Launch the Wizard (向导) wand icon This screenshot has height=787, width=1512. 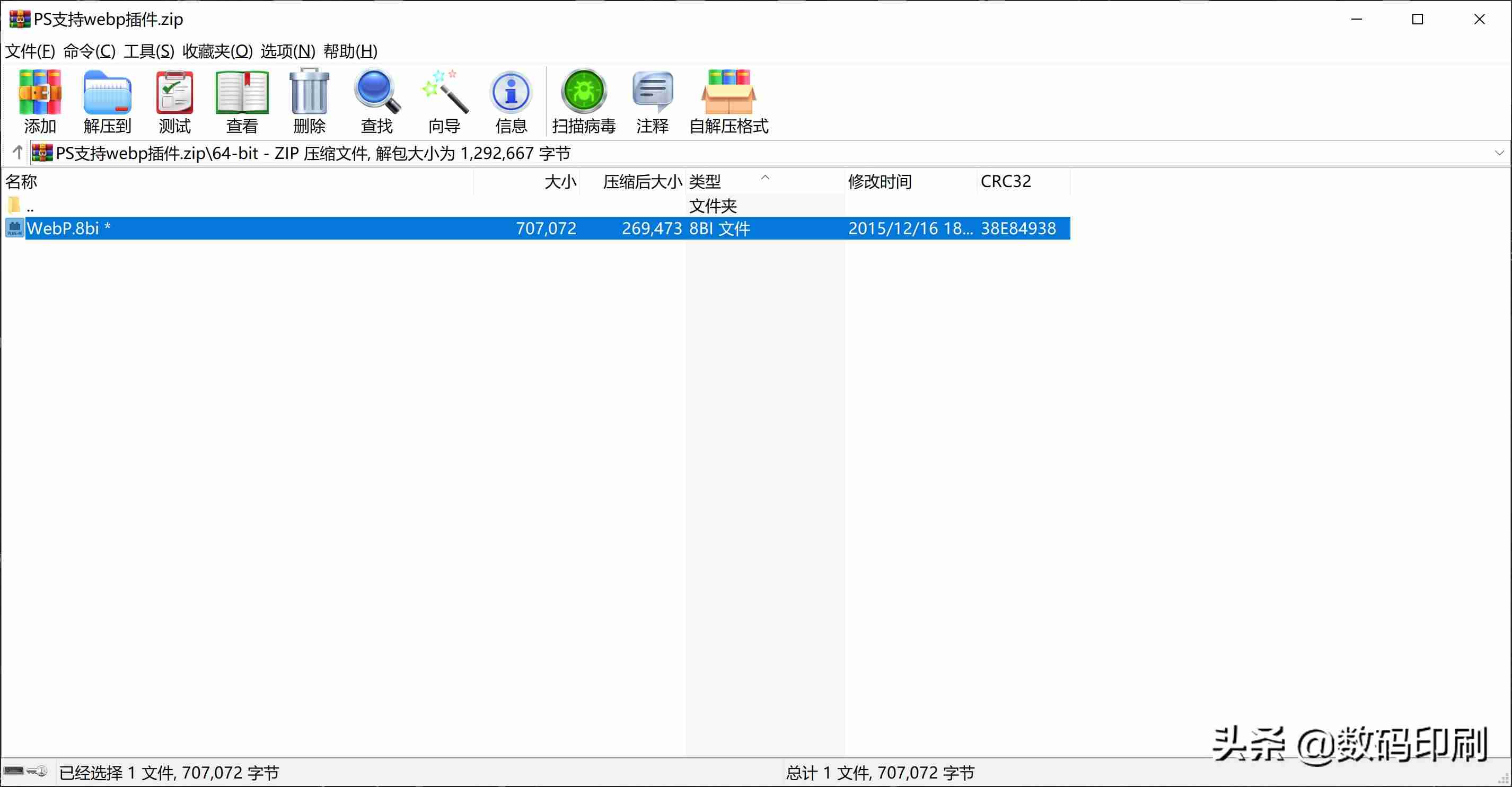point(444,101)
